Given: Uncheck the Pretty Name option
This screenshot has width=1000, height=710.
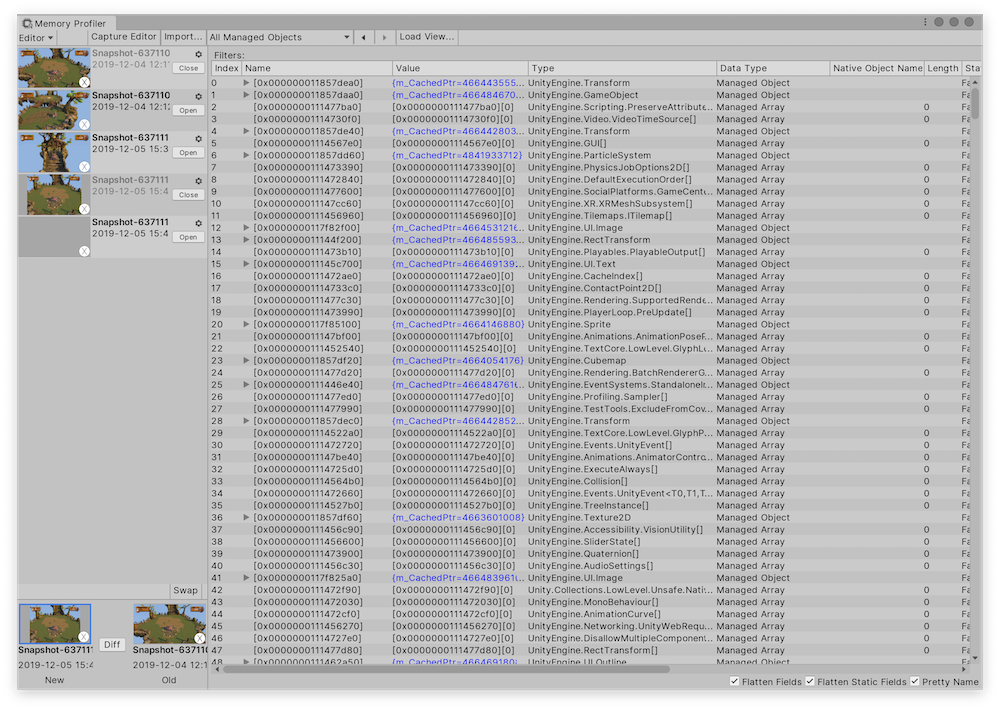Looking at the screenshot, I should (914, 681).
